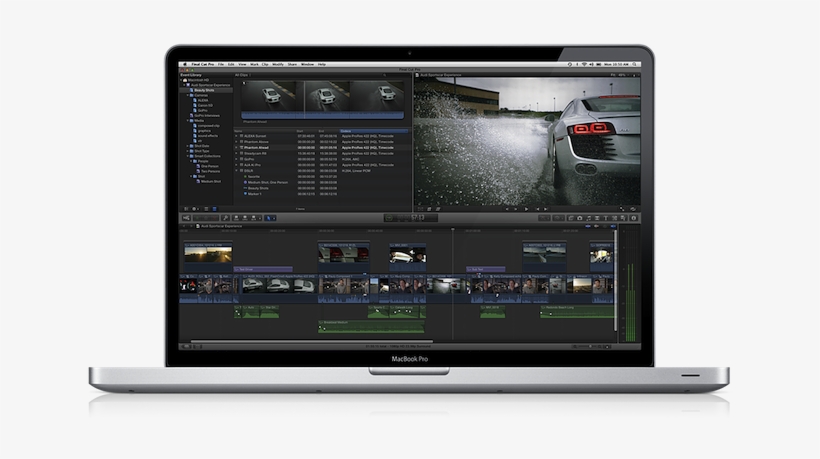Open the Titles browser T icon
Viewport: 820px width, 459px height.
606,218
